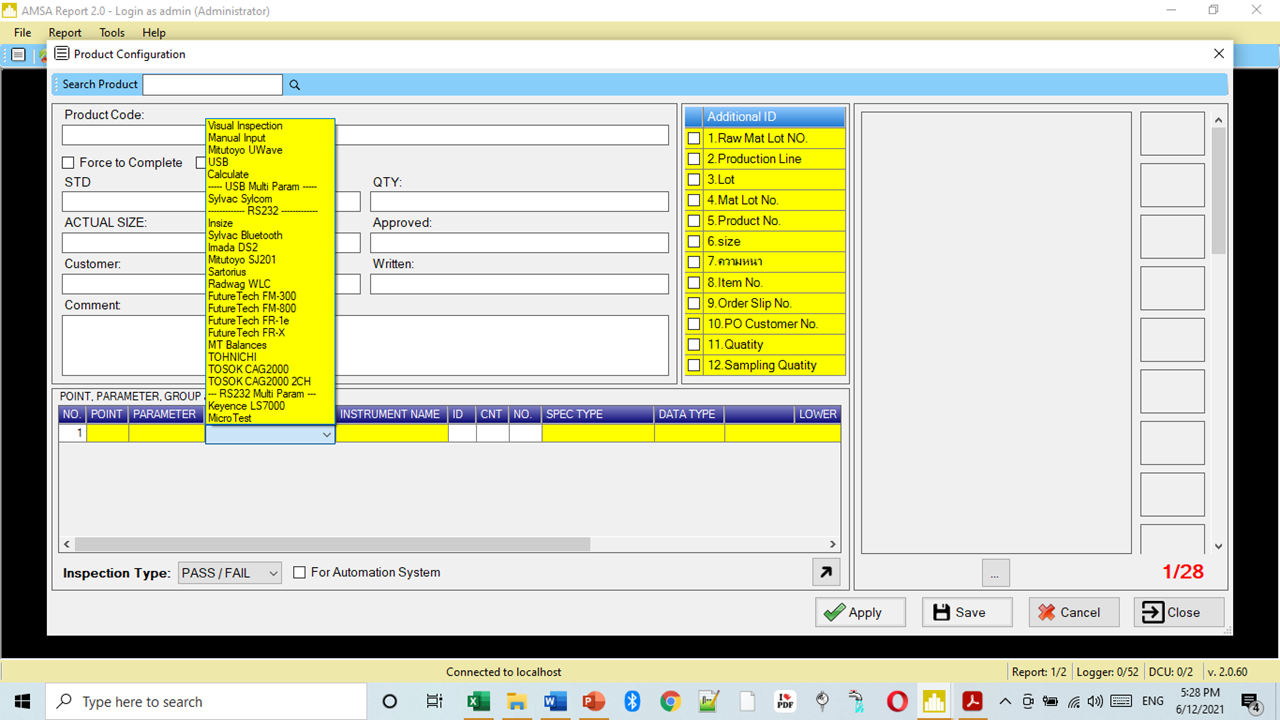Screen dimensions: 1280x720
Task: Click the ellipsis browse button below preview
Action: [x=995, y=573]
